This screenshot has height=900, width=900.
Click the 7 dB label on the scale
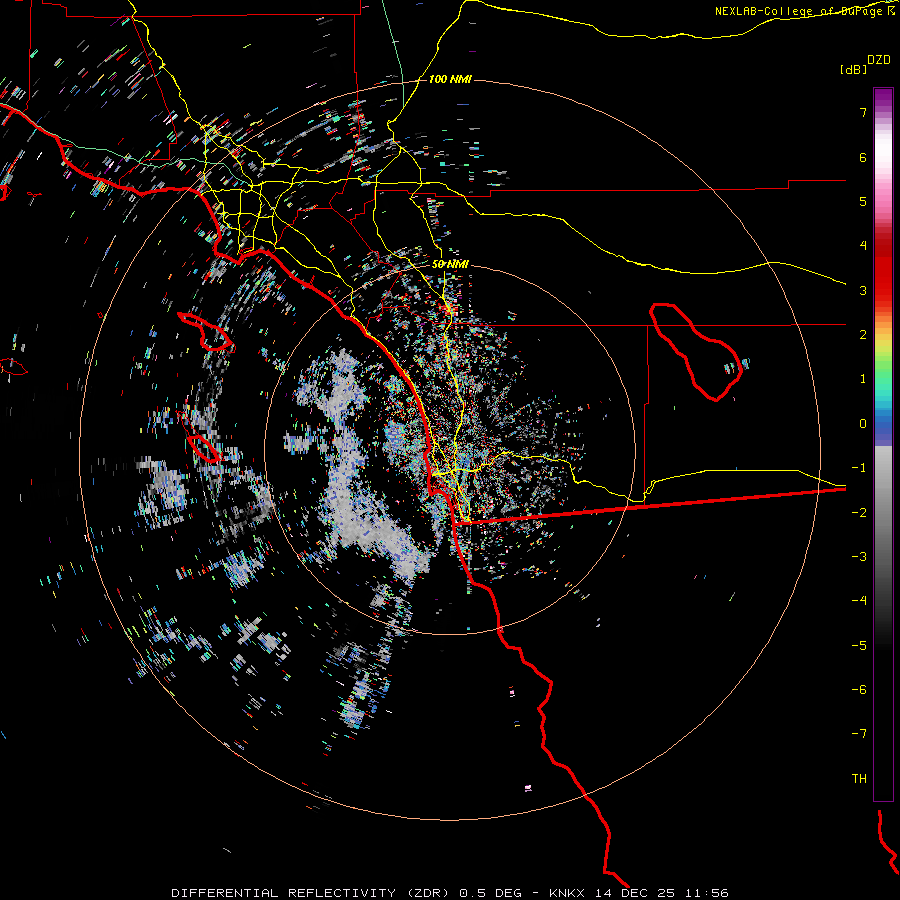863,112
